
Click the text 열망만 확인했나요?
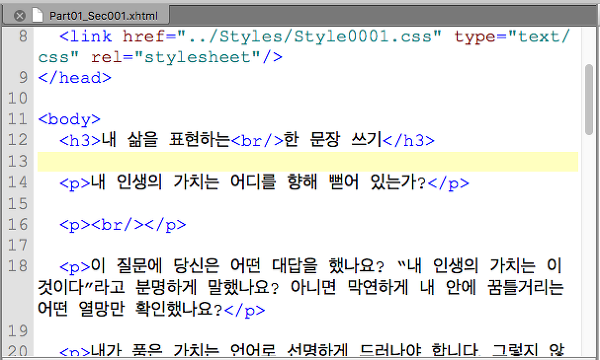(150, 309)
